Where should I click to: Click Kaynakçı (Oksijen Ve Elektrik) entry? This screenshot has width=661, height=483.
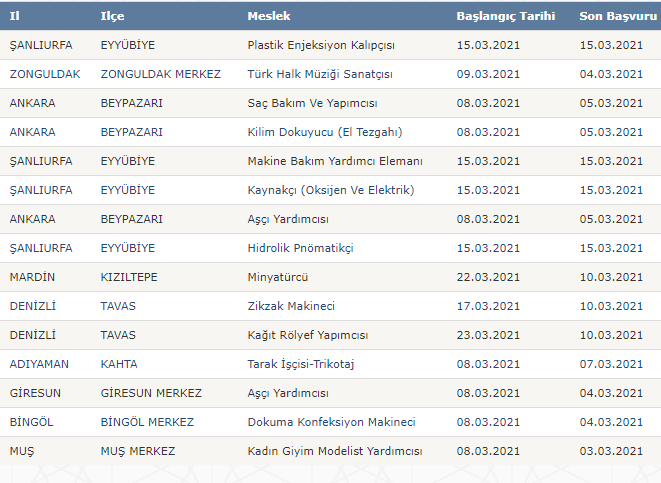(x=330, y=190)
